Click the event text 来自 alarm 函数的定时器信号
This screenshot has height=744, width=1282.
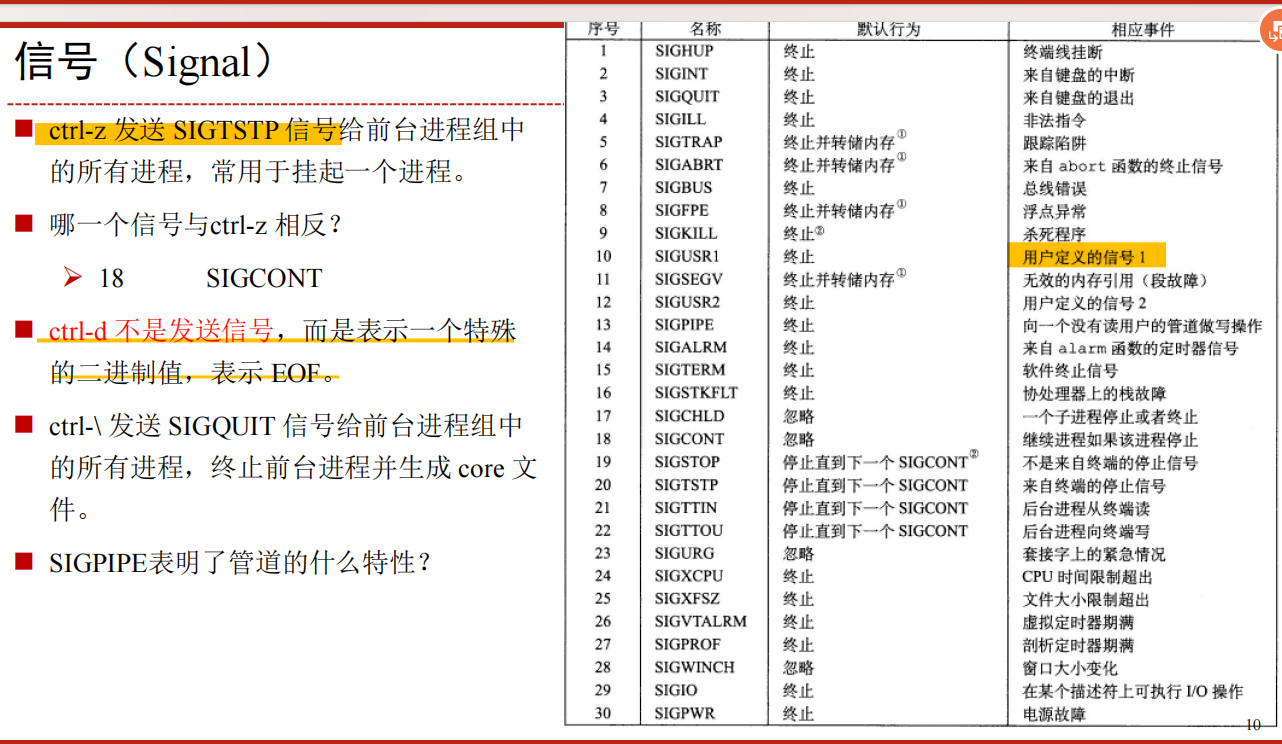pos(1130,349)
